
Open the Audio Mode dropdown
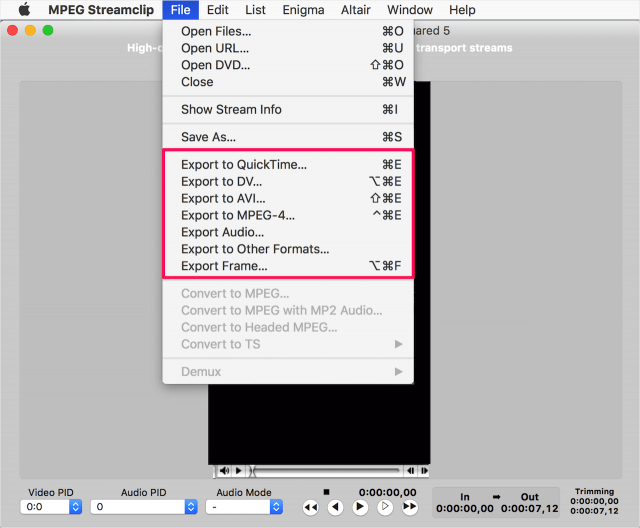[x=244, y=507]
